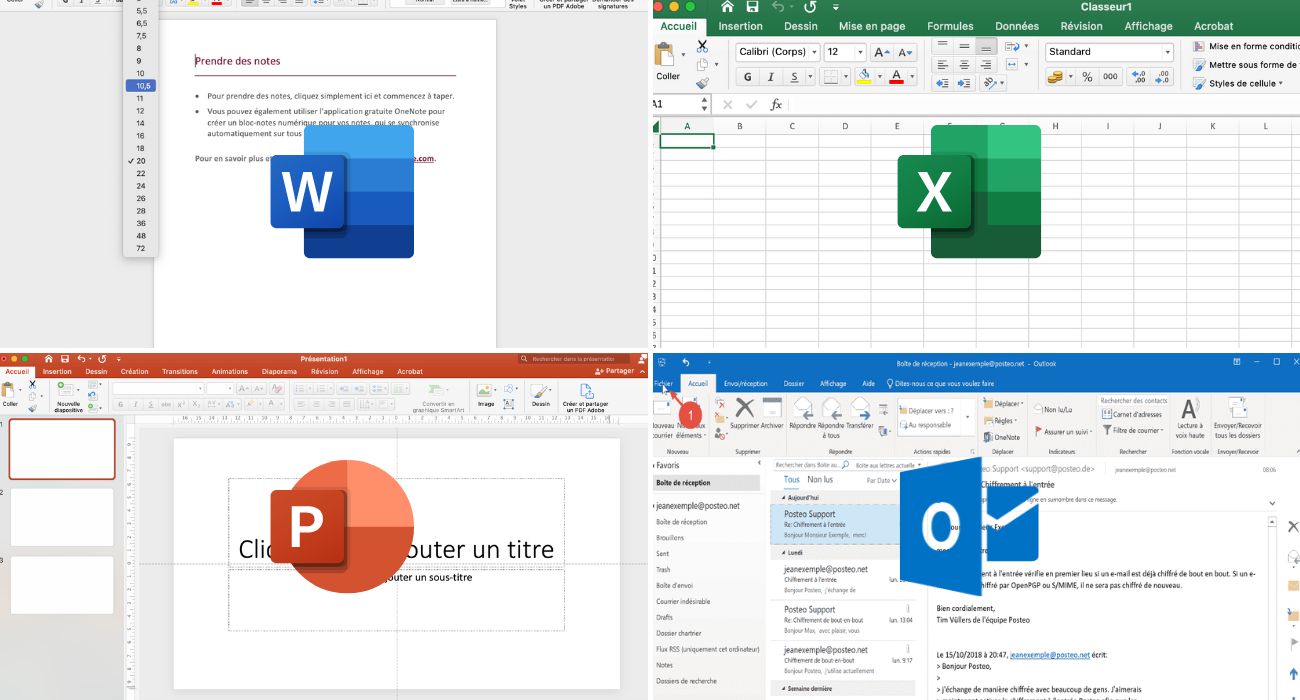Click the Partager button in PowerPoint
This screenshot has width=1300, height=700.
(614, 371)
